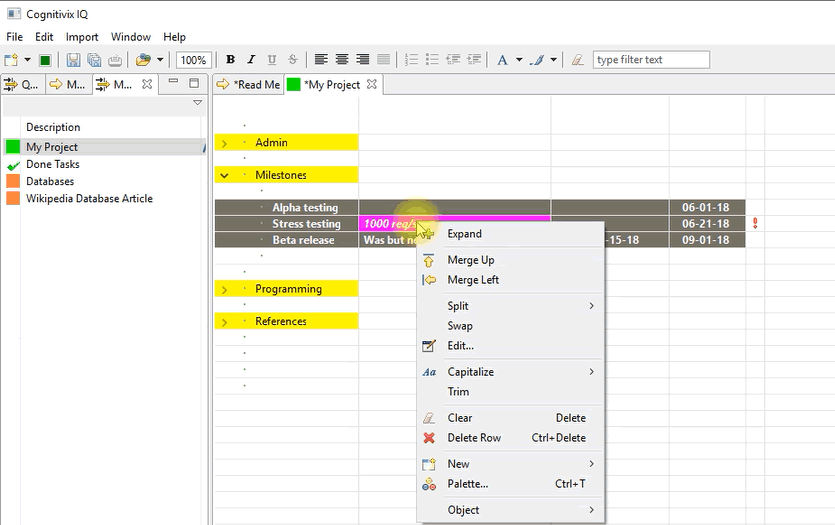
Task: Open the Import menu
Action: 82,37
